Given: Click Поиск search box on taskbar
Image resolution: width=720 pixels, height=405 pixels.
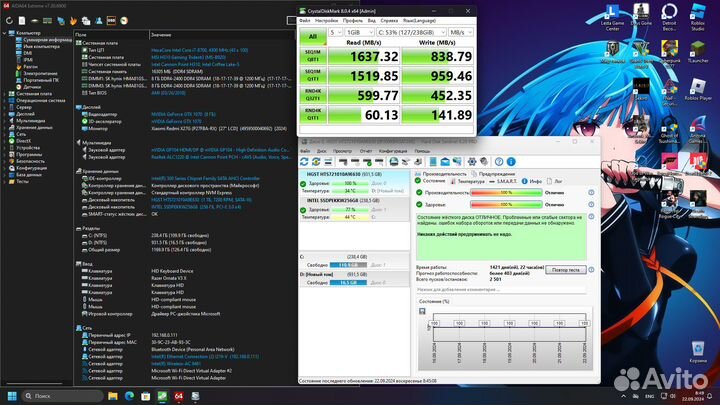Looking at the screenshot, I should (62, 396).
